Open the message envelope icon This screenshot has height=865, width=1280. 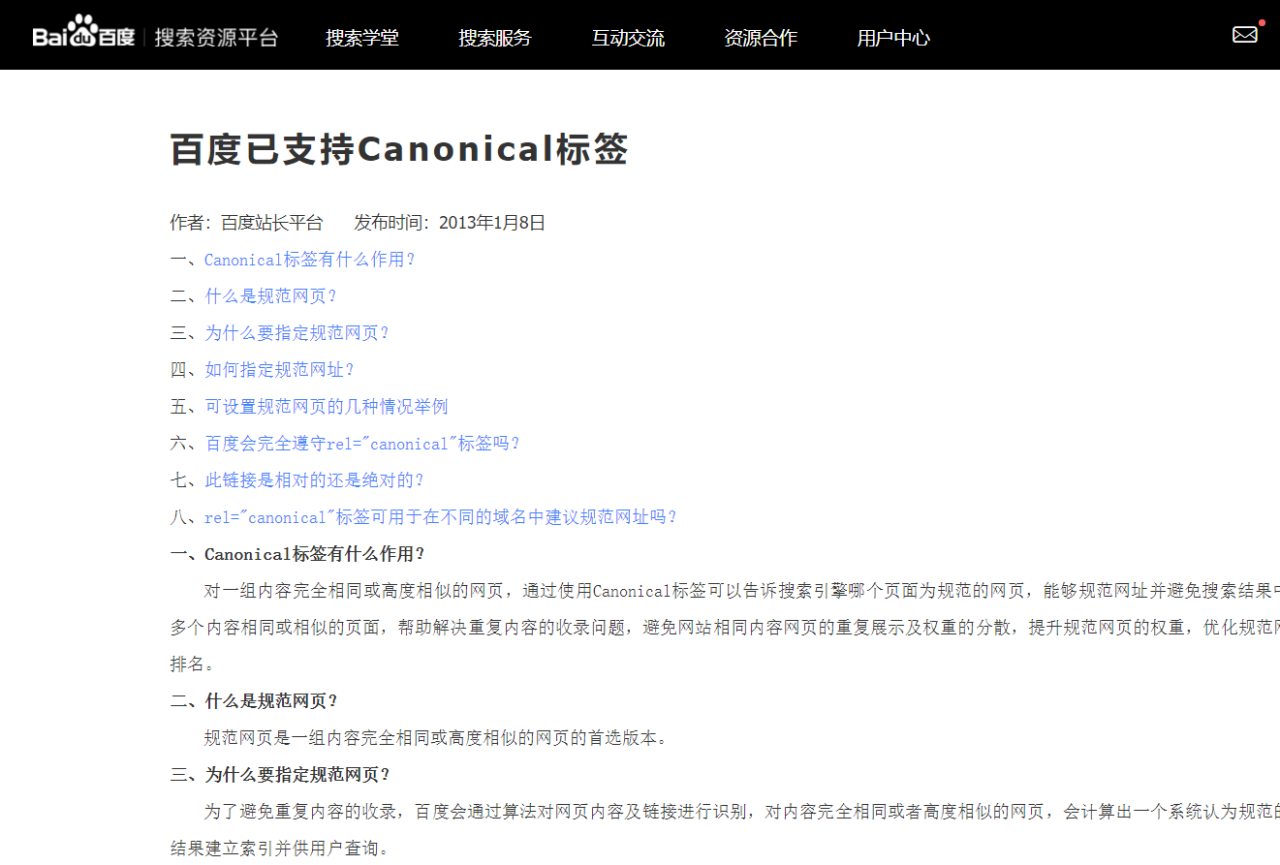tap(1244, 34)
